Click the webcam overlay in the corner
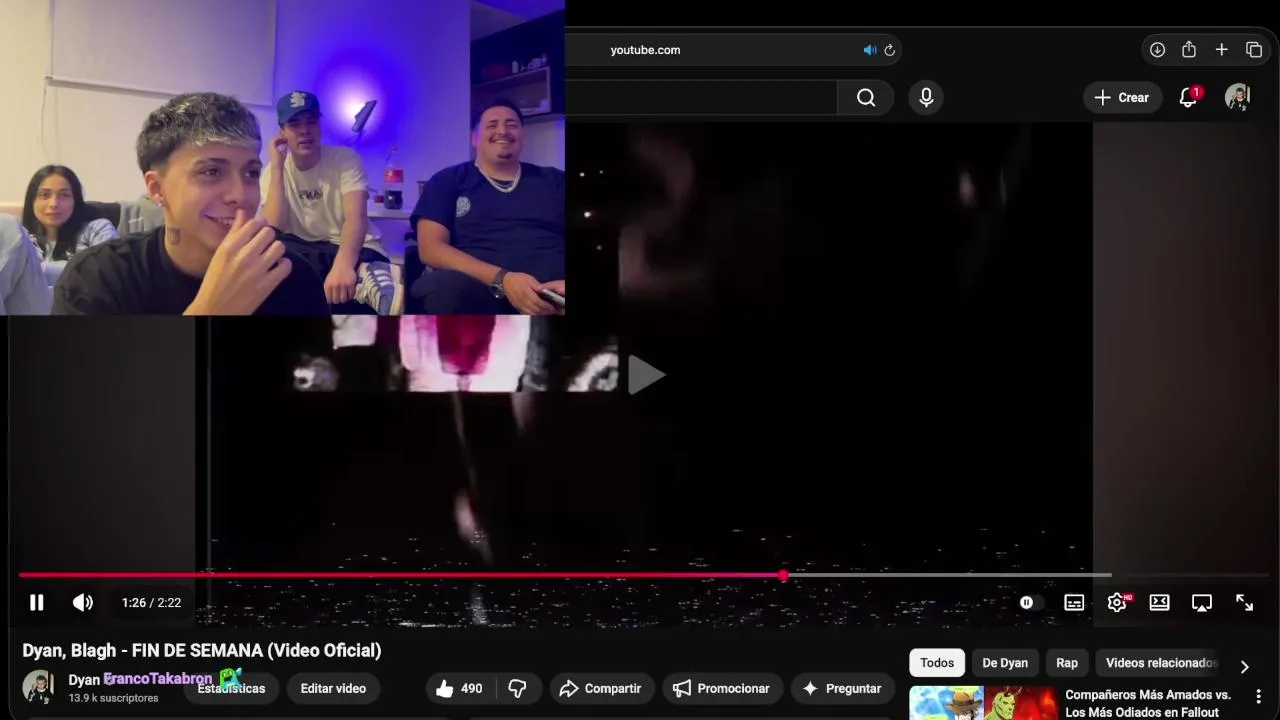The image size is (1280, 720). point(282,157)
